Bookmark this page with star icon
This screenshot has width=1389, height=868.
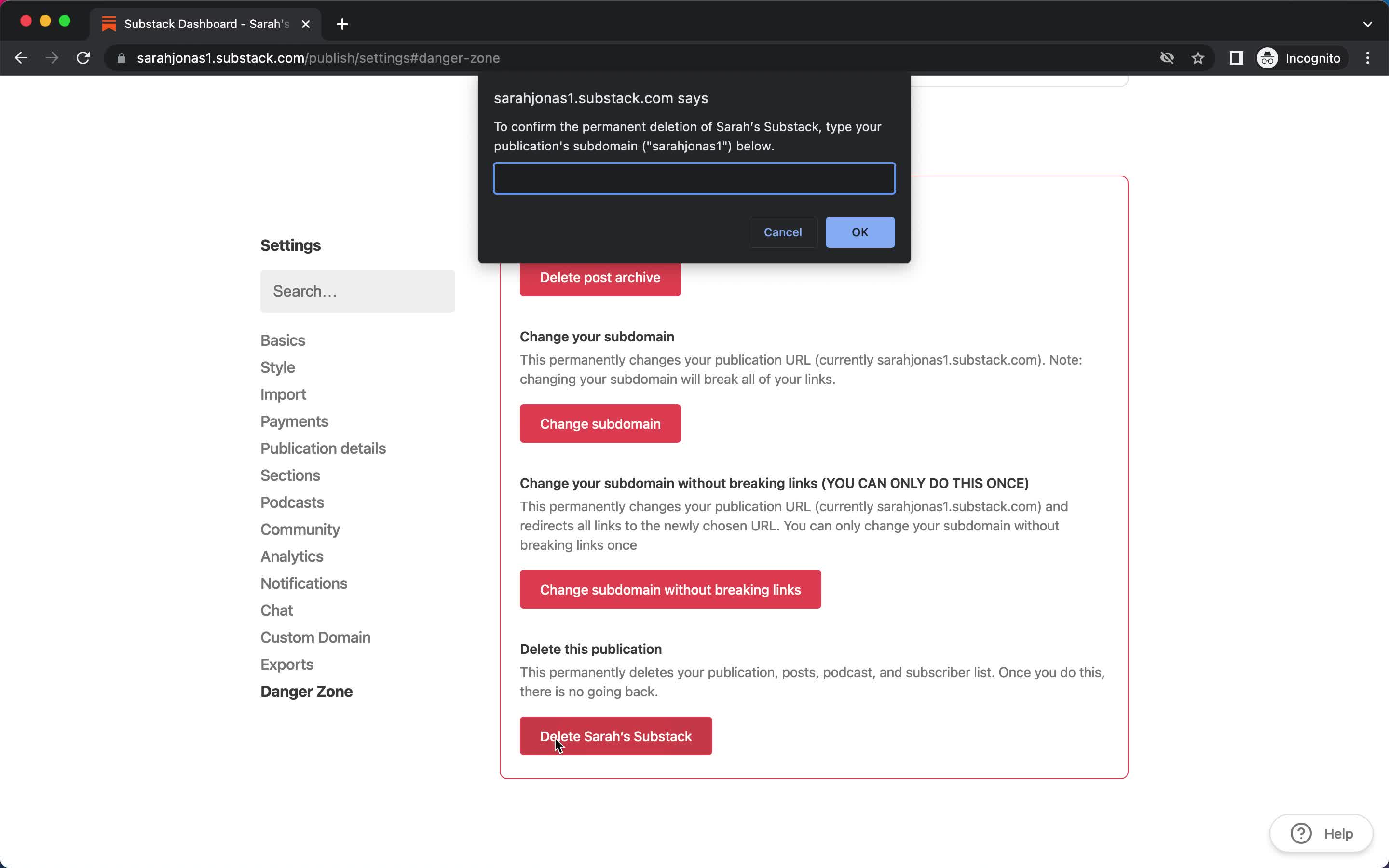[1198, 58]
